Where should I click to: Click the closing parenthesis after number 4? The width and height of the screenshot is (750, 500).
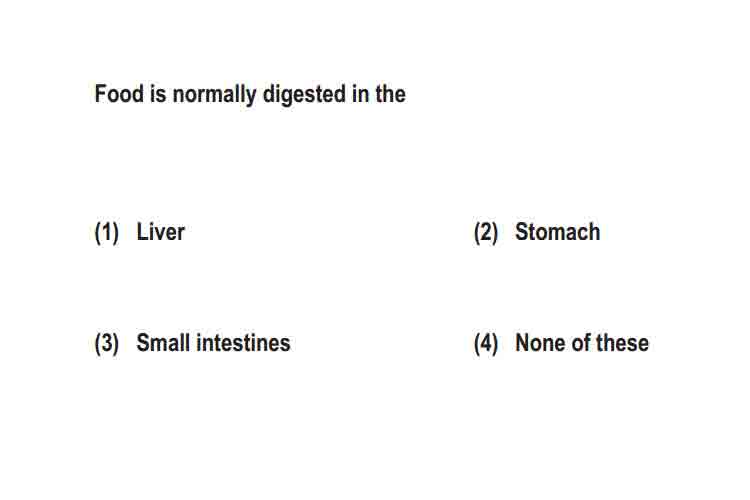[495, 344]
